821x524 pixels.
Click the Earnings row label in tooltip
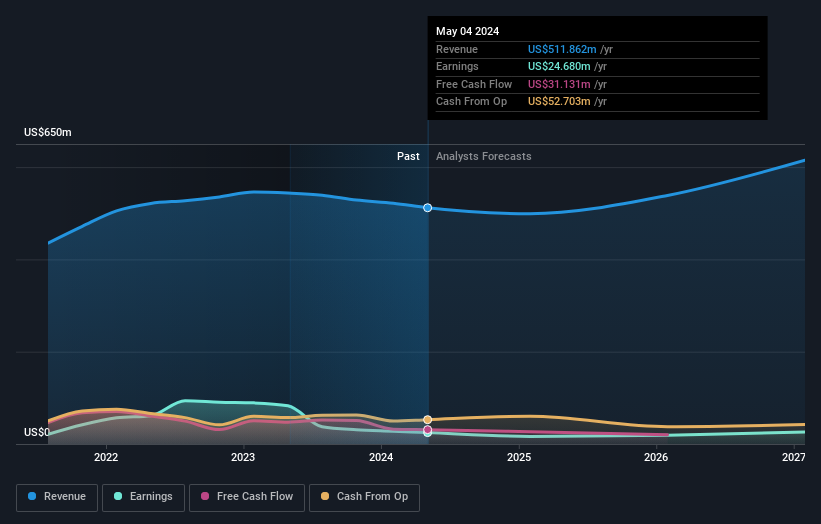coord(457,66)
